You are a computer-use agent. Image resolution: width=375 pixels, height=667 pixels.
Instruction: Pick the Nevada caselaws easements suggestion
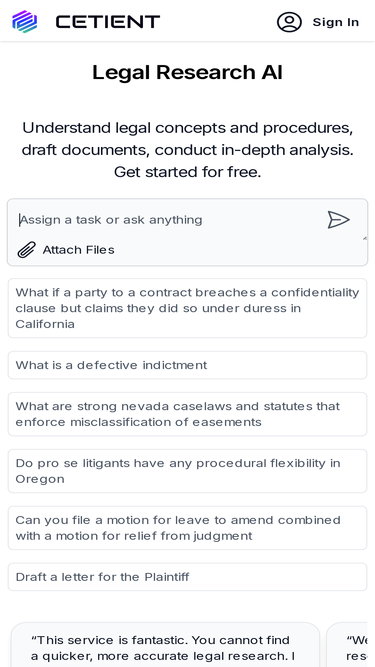pyautogui.click(x=188, y=414)
